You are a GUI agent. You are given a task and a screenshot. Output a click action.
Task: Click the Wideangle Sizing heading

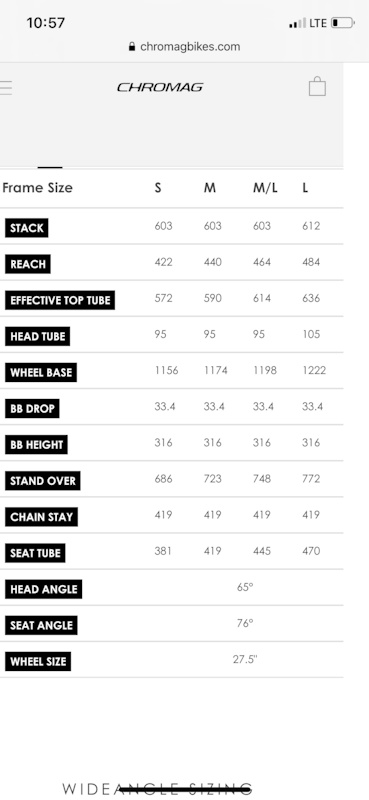pyautogui.click(x=157, y=789)
